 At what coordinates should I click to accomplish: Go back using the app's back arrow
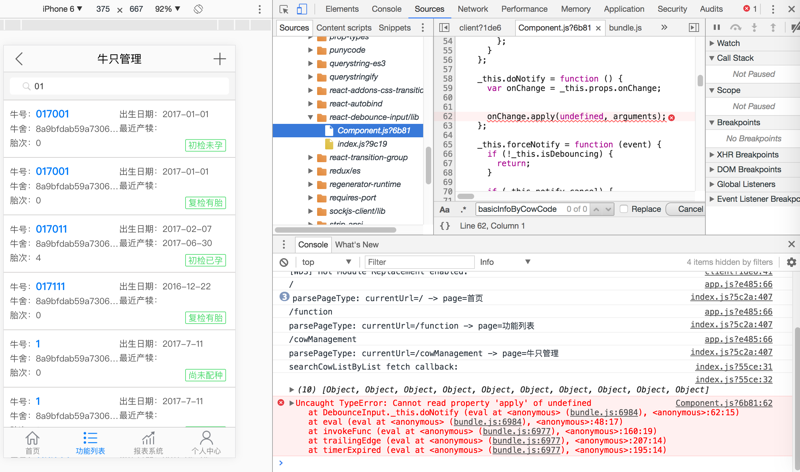tap(19, 59)
